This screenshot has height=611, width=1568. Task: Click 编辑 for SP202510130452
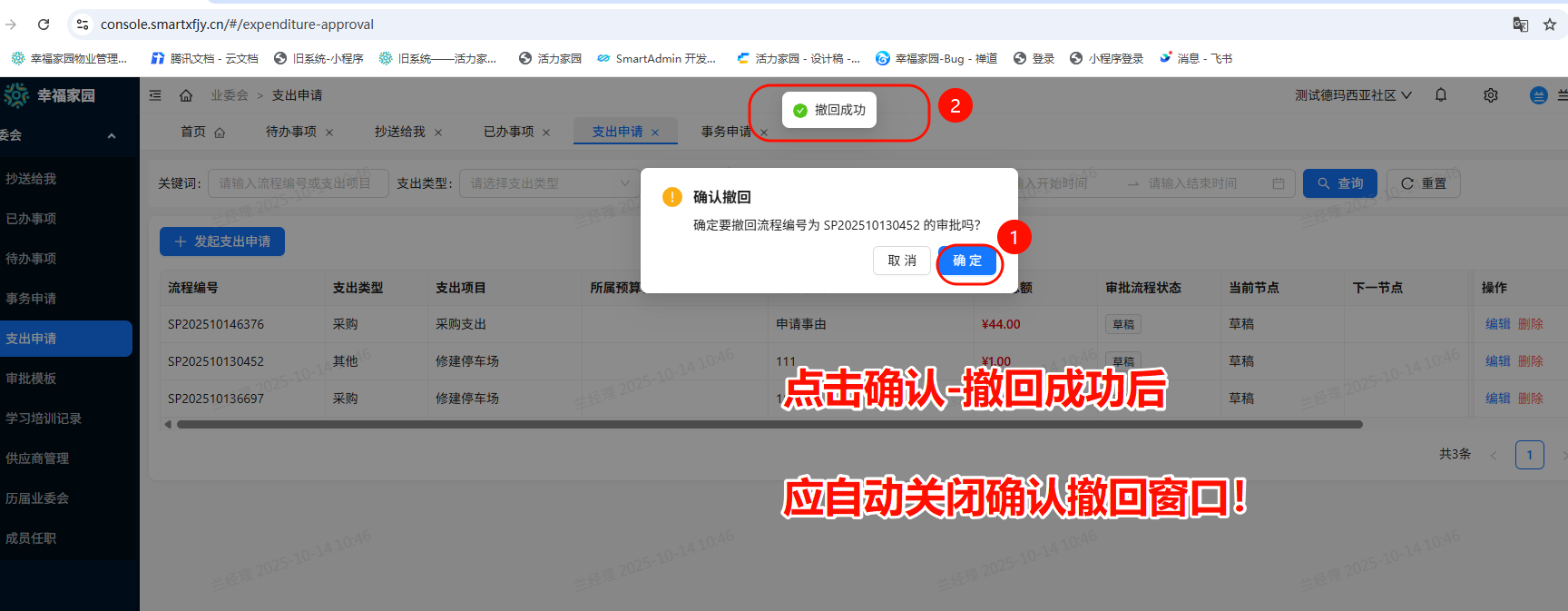[x=1497, y=361]
